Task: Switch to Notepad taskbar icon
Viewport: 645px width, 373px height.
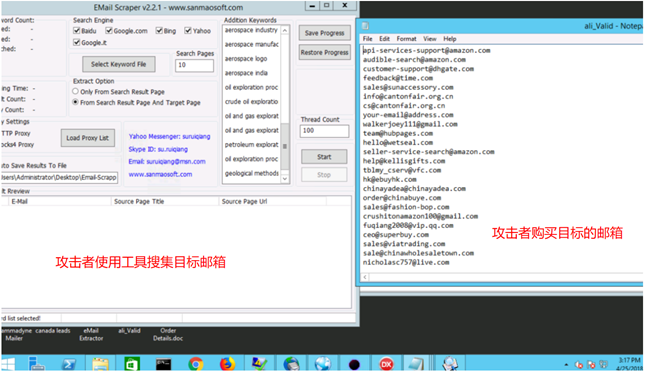Action: [415, 364]
